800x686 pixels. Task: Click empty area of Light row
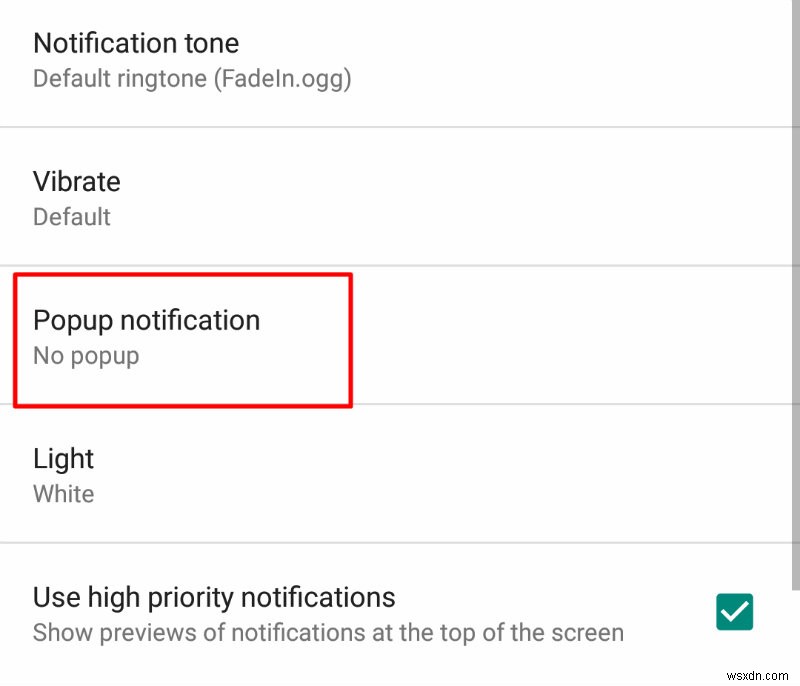[x=459, y=474]
